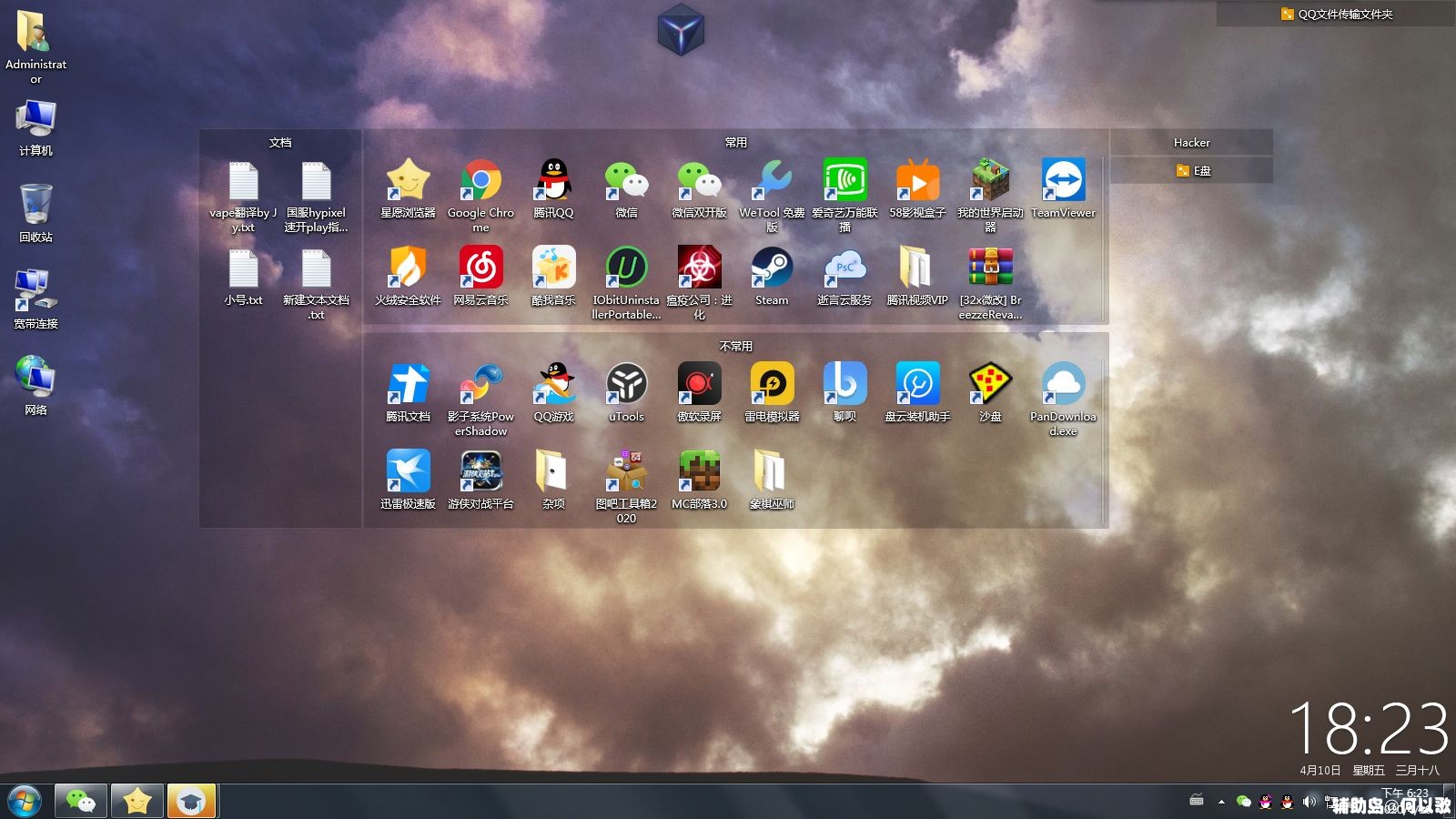Open the [32x微改] BreezeReva archive
The width and height of the screenshot is (1456, 819).
990,283
